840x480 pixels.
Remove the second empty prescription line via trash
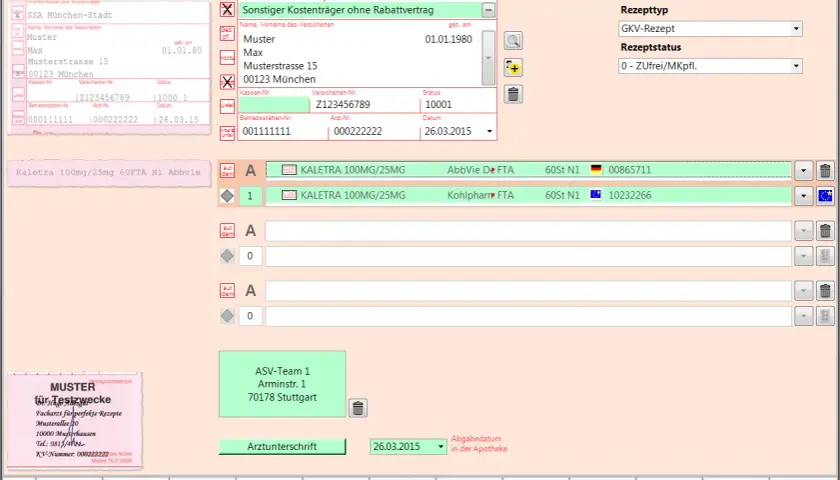pos(825,290)
